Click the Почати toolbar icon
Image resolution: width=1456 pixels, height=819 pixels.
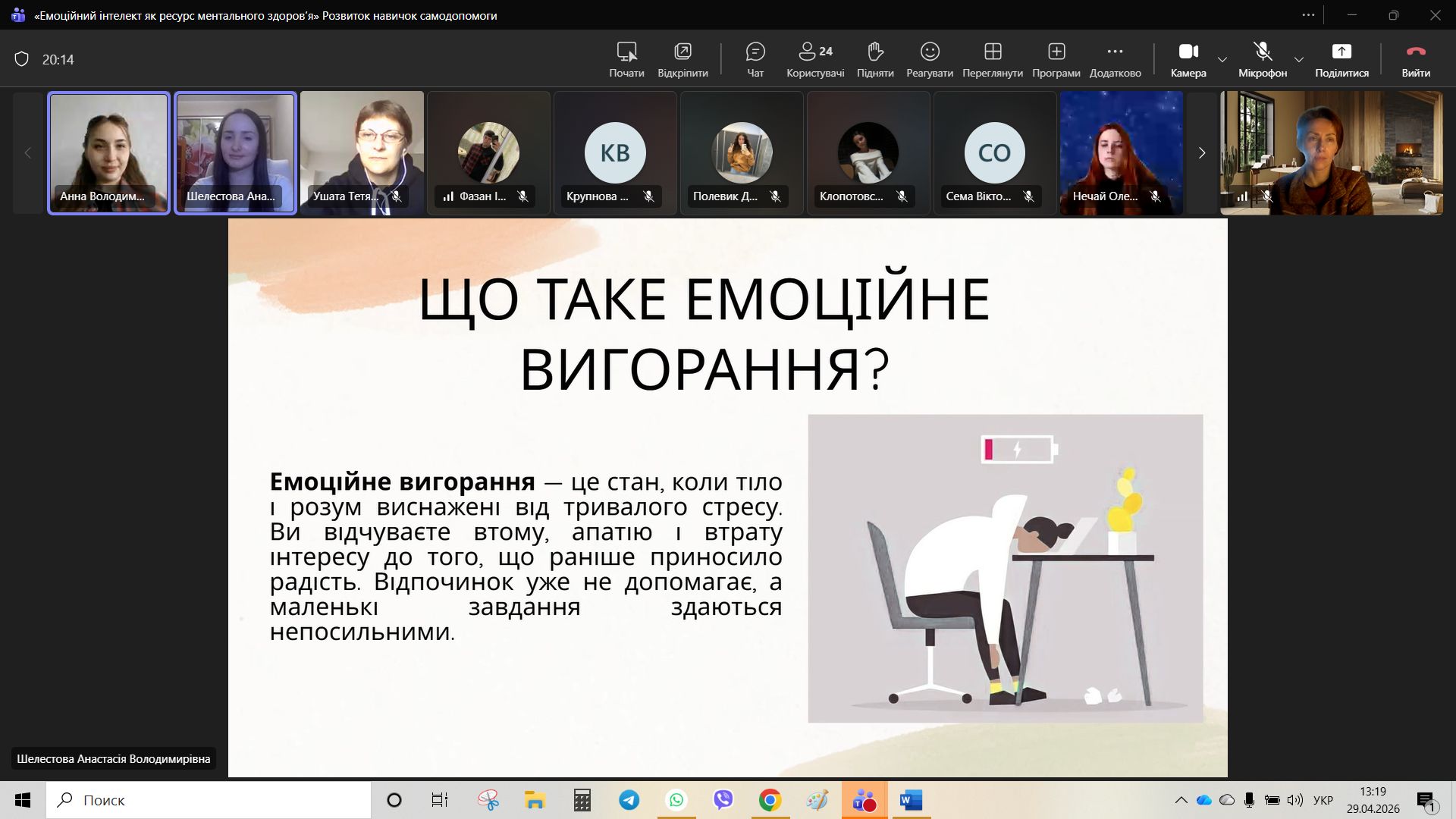click(626, 59)
